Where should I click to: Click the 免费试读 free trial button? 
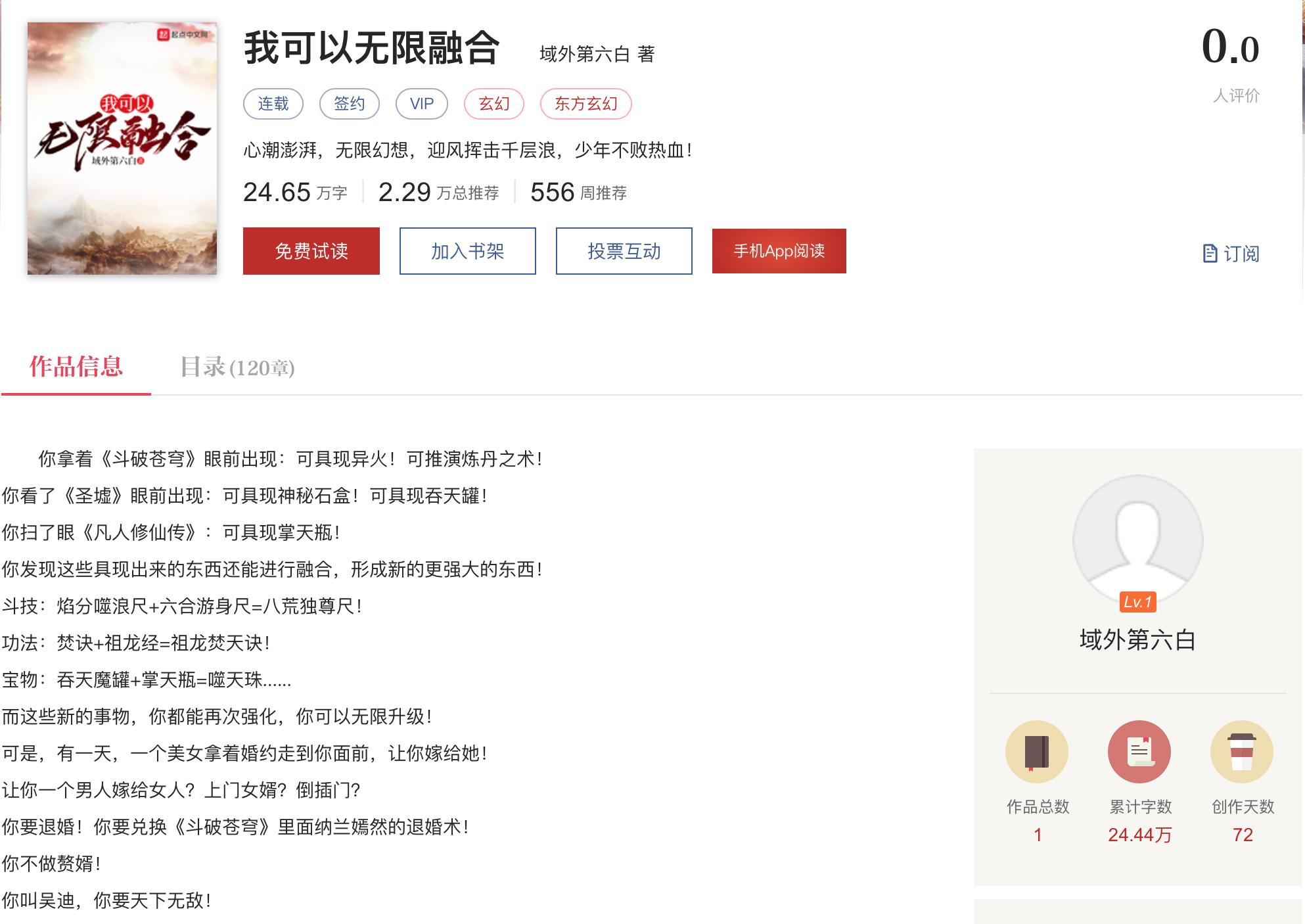[311, 251]
